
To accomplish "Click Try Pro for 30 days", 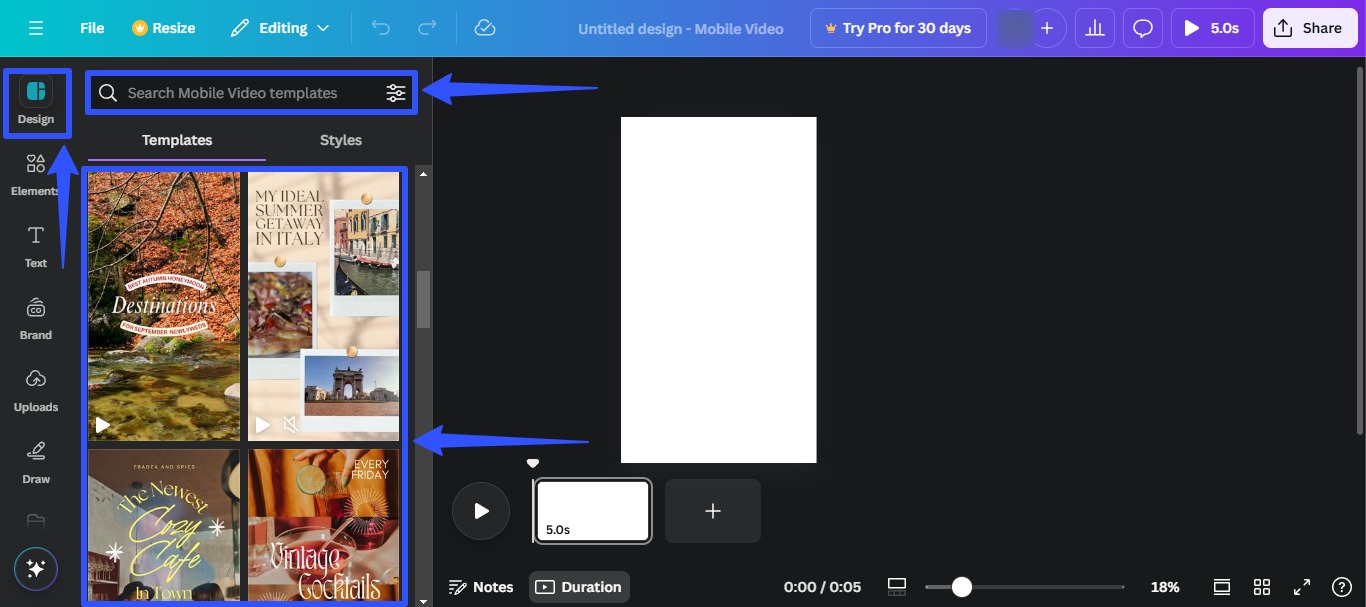I will [897, 27].
